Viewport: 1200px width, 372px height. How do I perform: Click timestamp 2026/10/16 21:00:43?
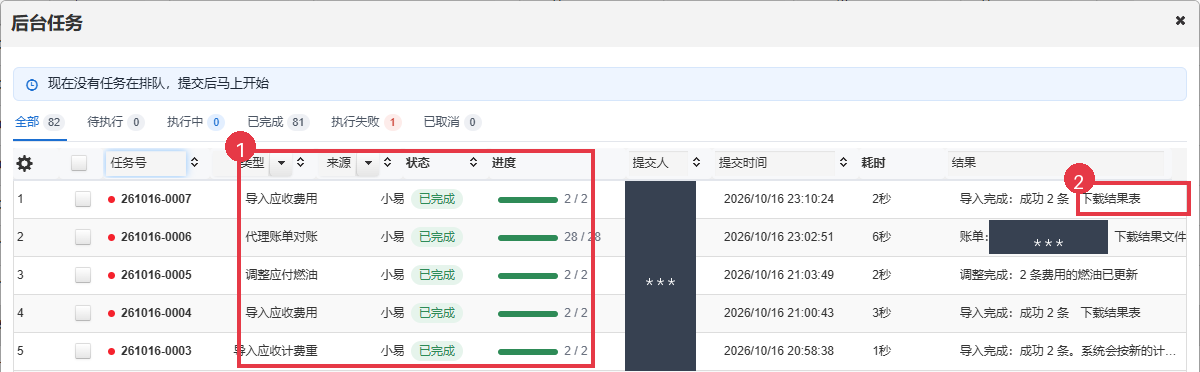pyautogui.click(x=779, y=313)
